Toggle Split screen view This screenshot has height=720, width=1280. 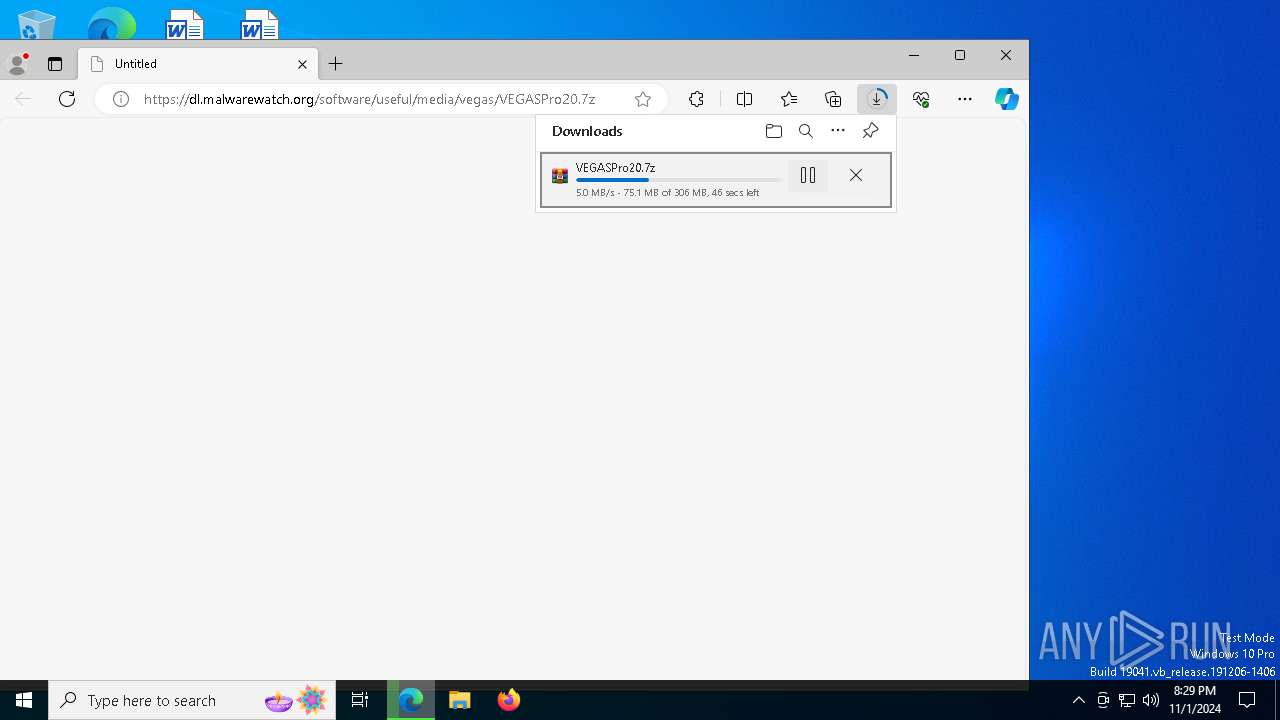744,99
